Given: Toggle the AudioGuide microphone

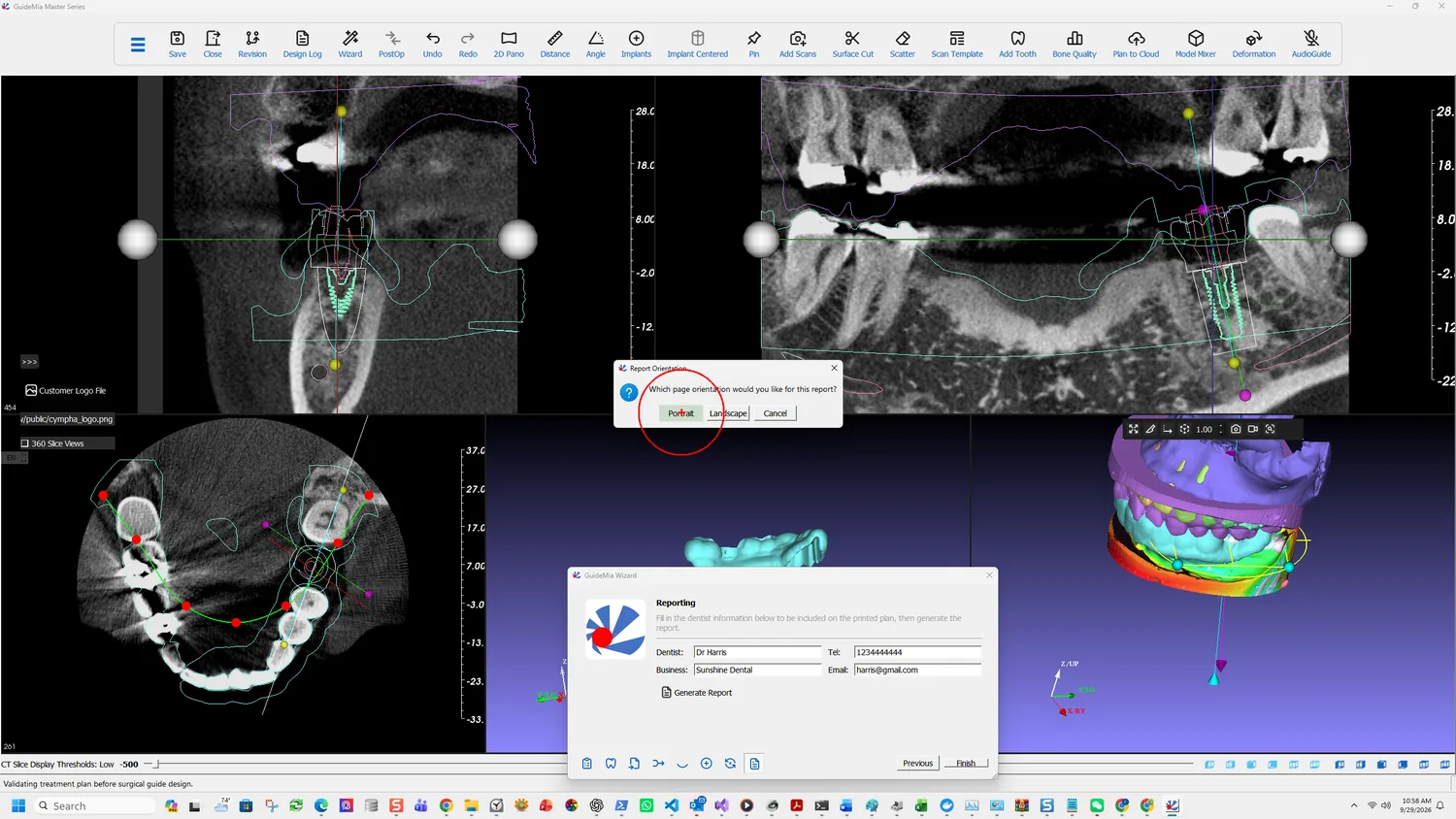Looking at the screenshot, I should [x=1311, y=44].
